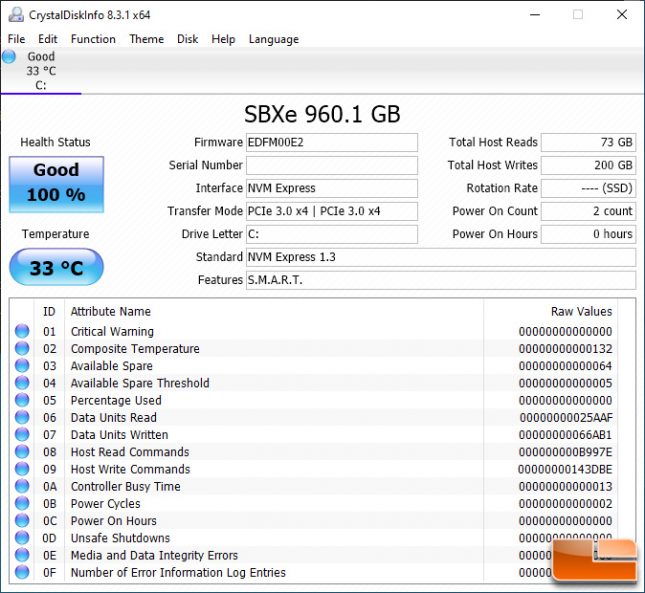This screenshot has width=645, height=593.
Task: Open the Theme menu
Action: coord(146,39)
